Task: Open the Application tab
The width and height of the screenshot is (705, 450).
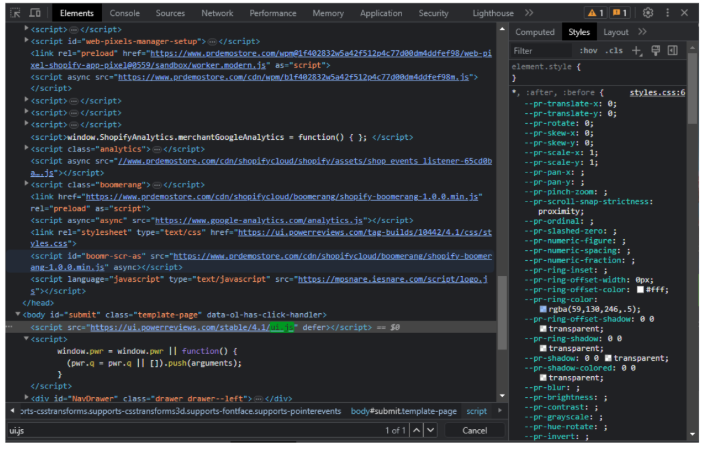Action: pyautogui.click(x=381, y=13)
